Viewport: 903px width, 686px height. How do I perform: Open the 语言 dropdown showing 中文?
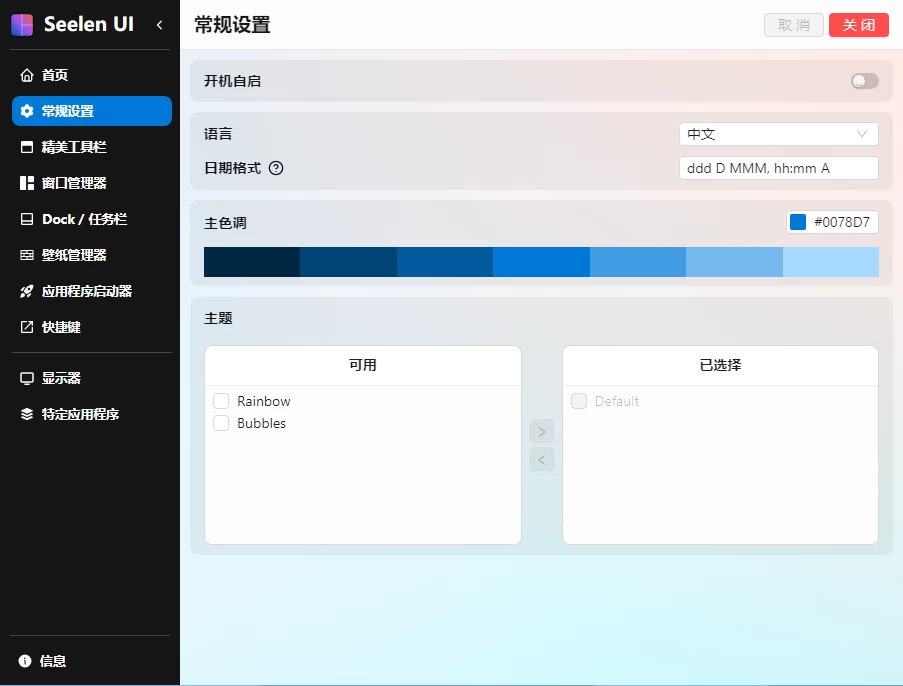pos(778,134)
